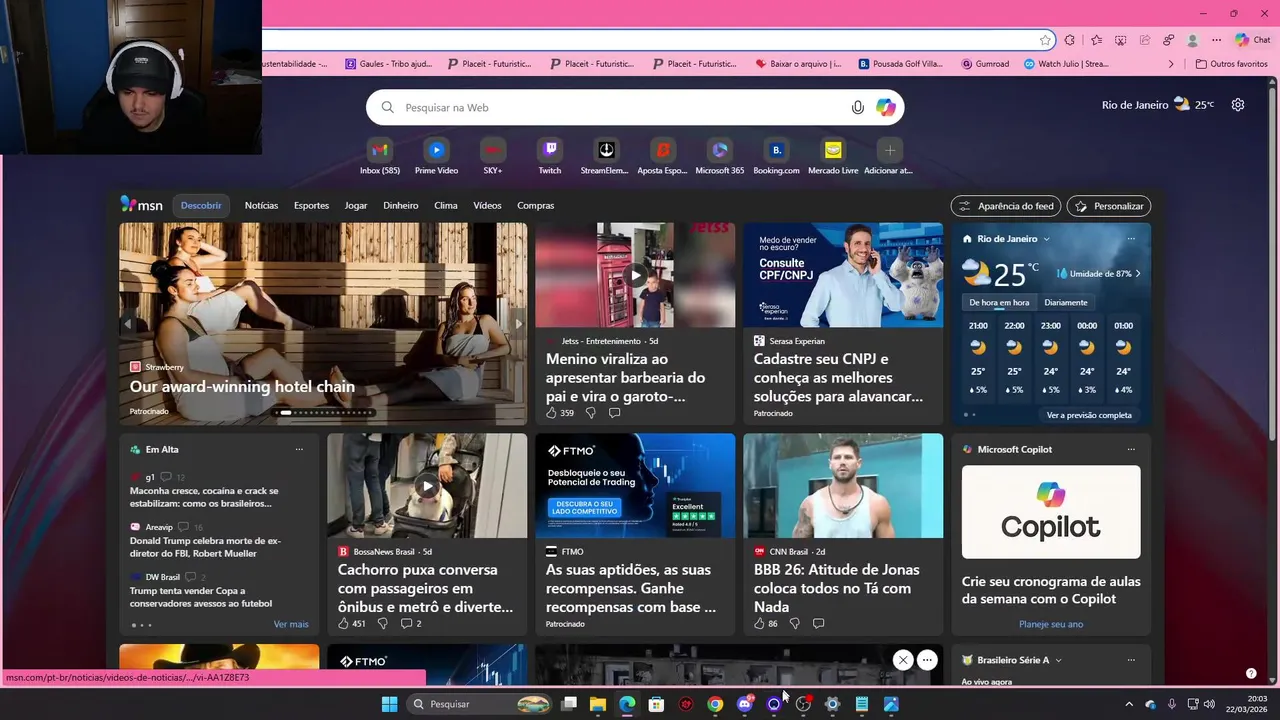Click the Adicionar atalho plus tile

coord(889,156)
